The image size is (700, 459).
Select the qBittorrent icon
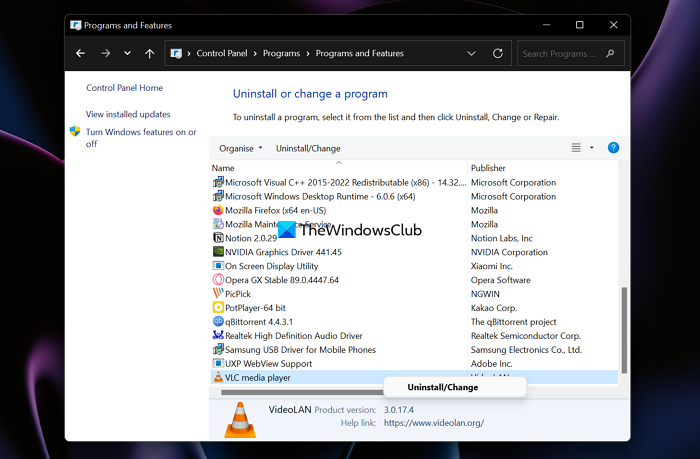pos(218,321)
